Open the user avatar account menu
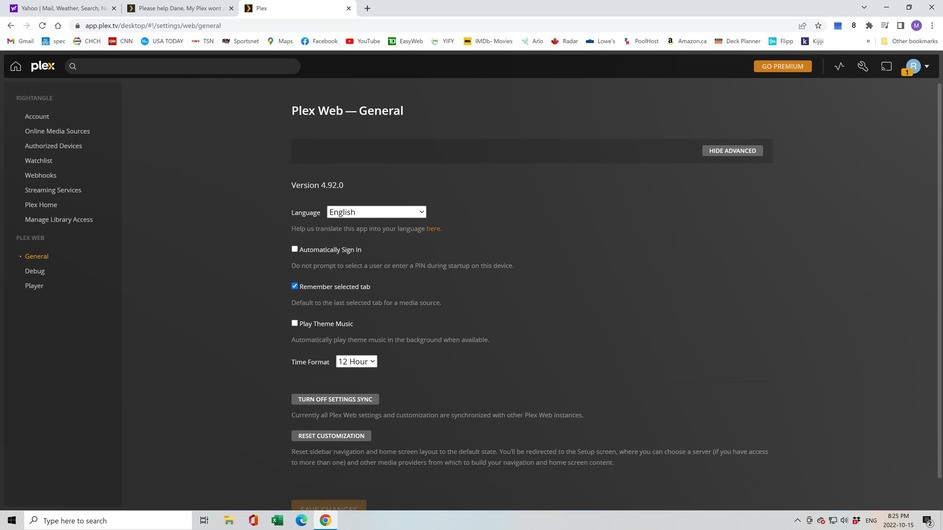Screen dimensions: 943x530 pos(917,66)
